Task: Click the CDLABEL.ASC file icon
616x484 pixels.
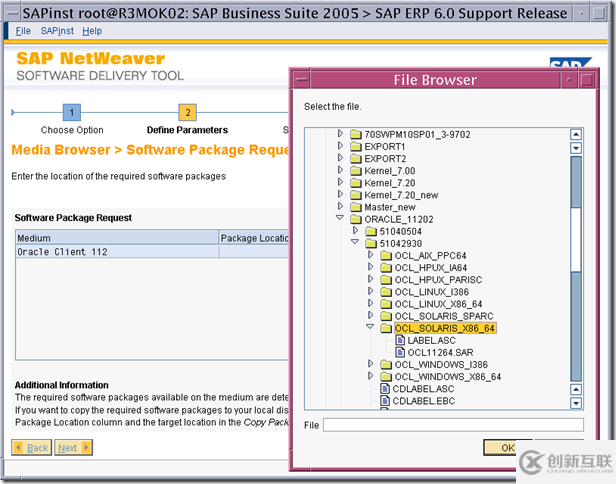Action: click(385, 389)
